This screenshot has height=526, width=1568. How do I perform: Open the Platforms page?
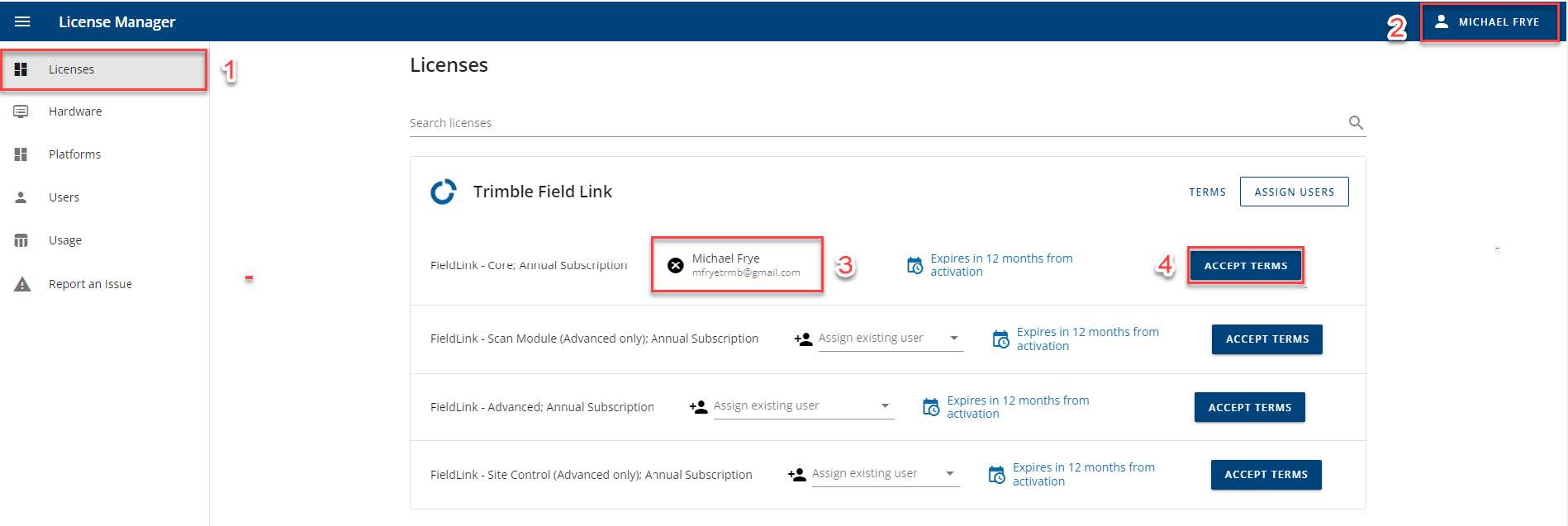(x=74, y=154)
